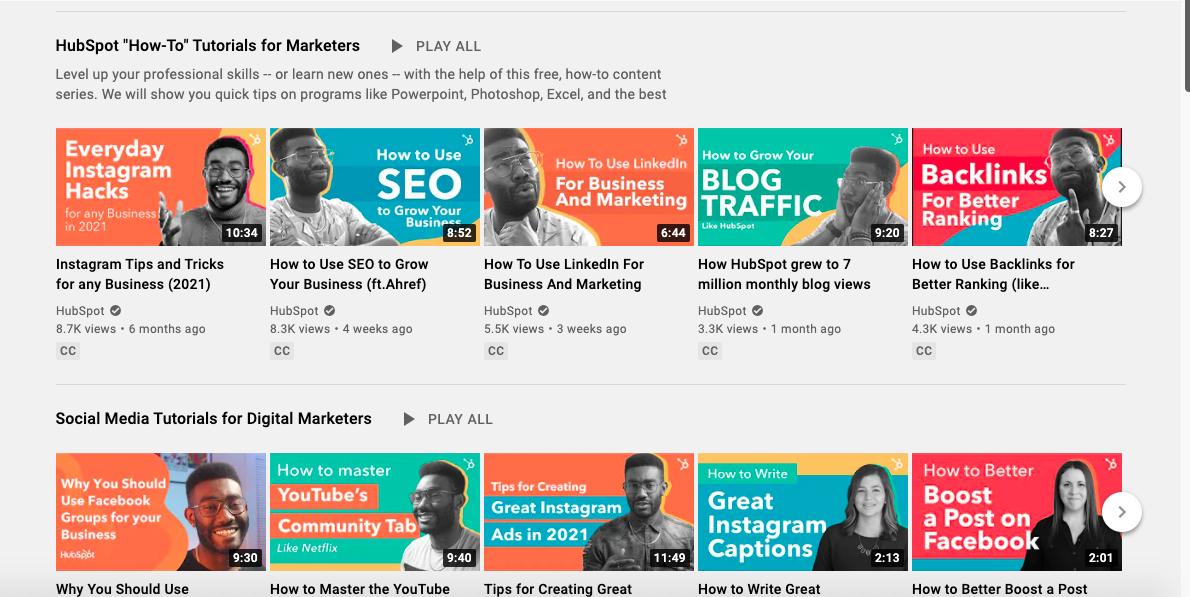Click verified badge under blog views video
This screenshot has height=597, width=1190.
pos(757,311)
